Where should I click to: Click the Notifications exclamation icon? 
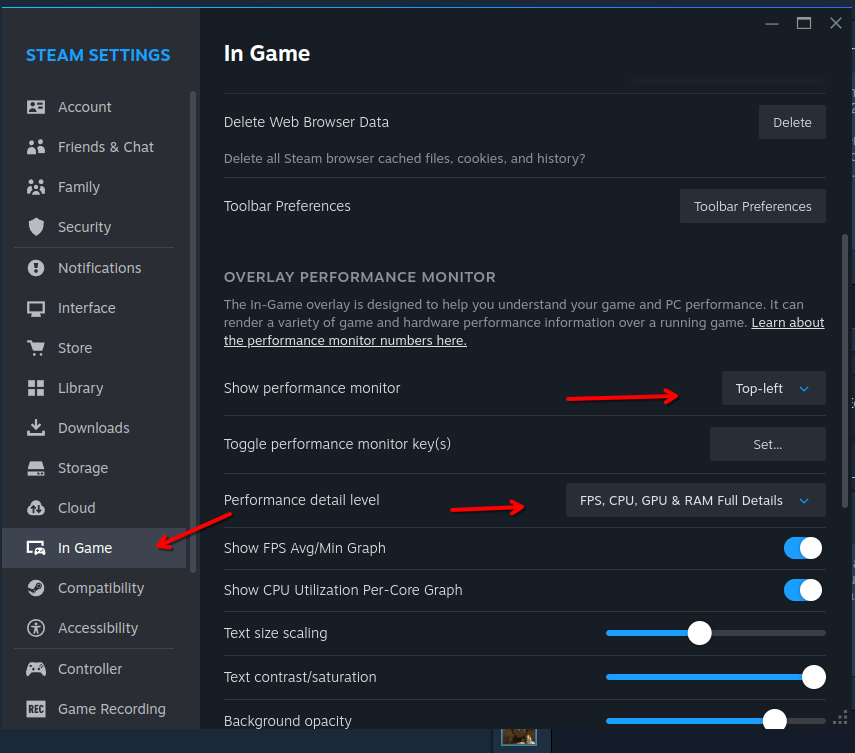point(36,268)
